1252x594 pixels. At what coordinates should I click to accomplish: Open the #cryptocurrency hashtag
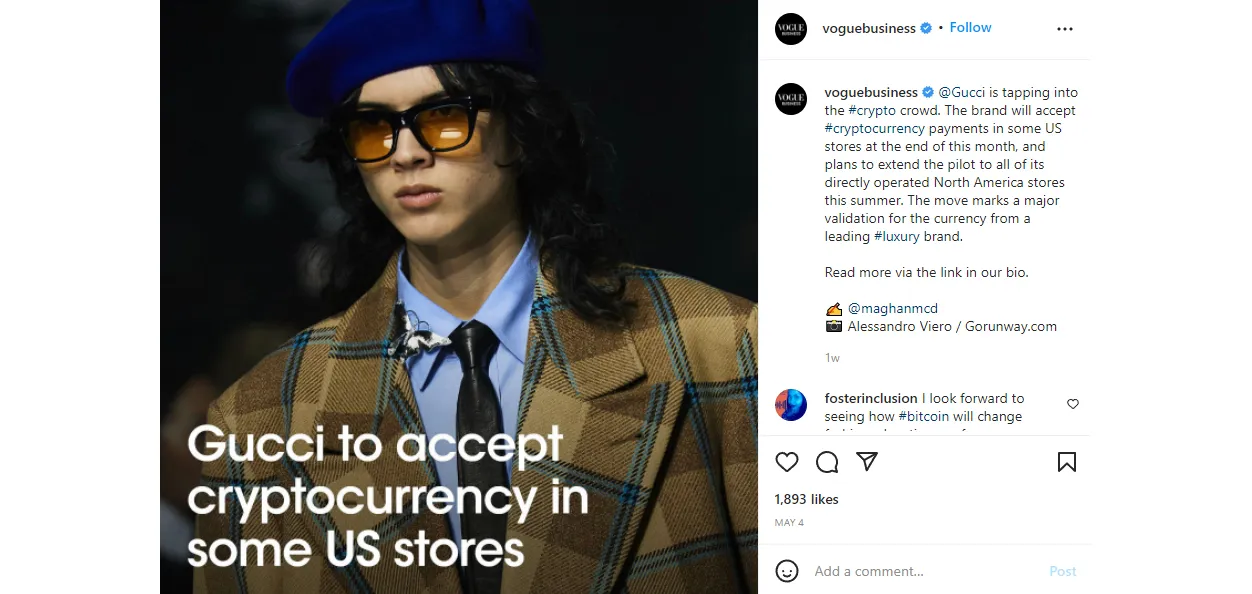point(875,129)
